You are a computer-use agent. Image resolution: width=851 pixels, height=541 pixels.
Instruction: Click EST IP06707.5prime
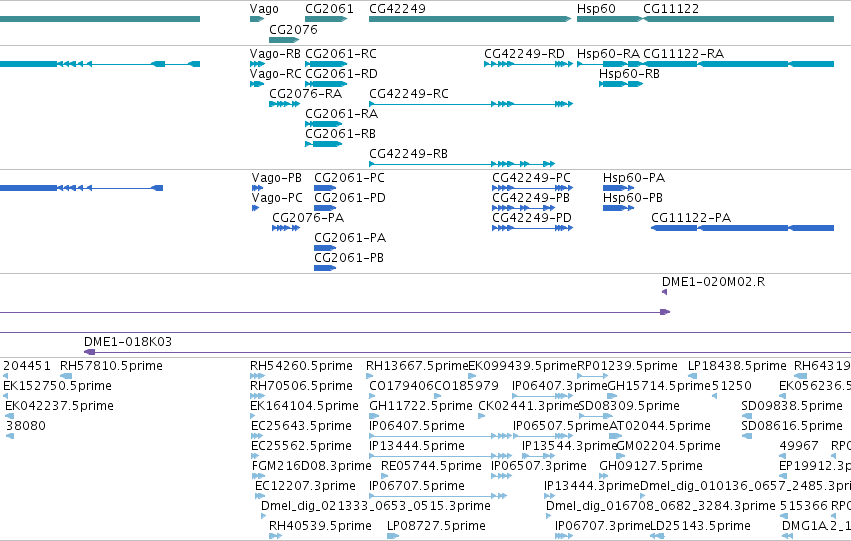pos(417,486)
